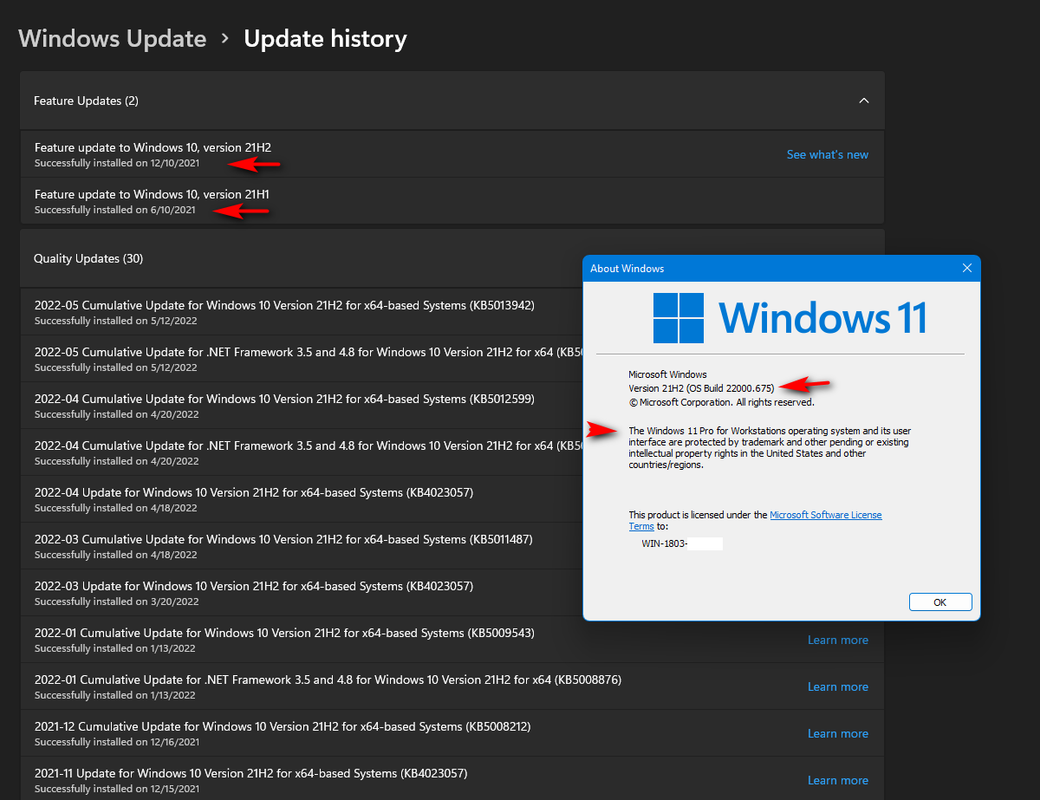Click the Windows 11 logo icon
Screen dimensions: 1040x800
(x=678, y=318)
